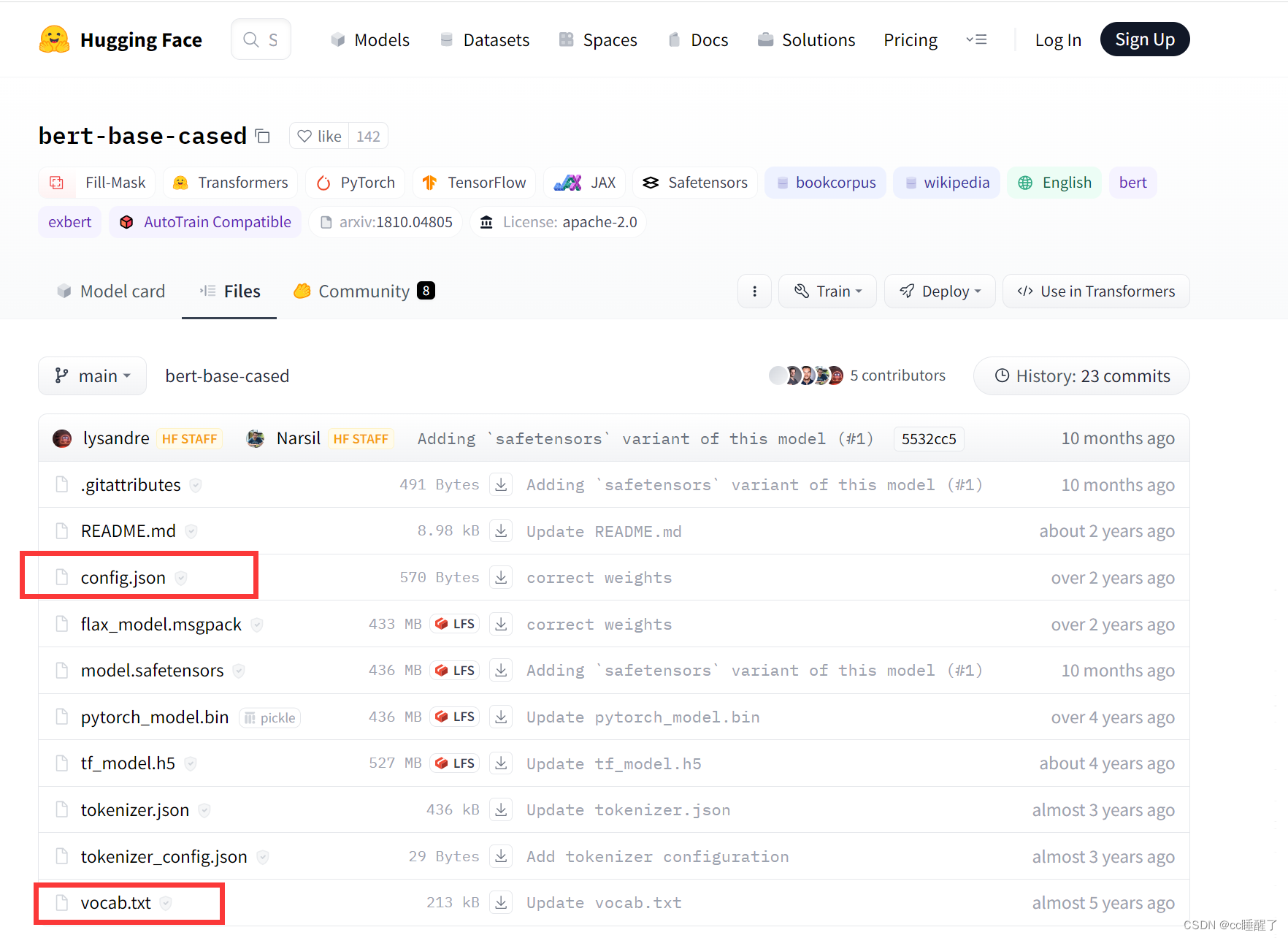The height and width of the screenshot is (938, 1288).
Task: Download flax_model.msgpack file
Action: [501, 624]
